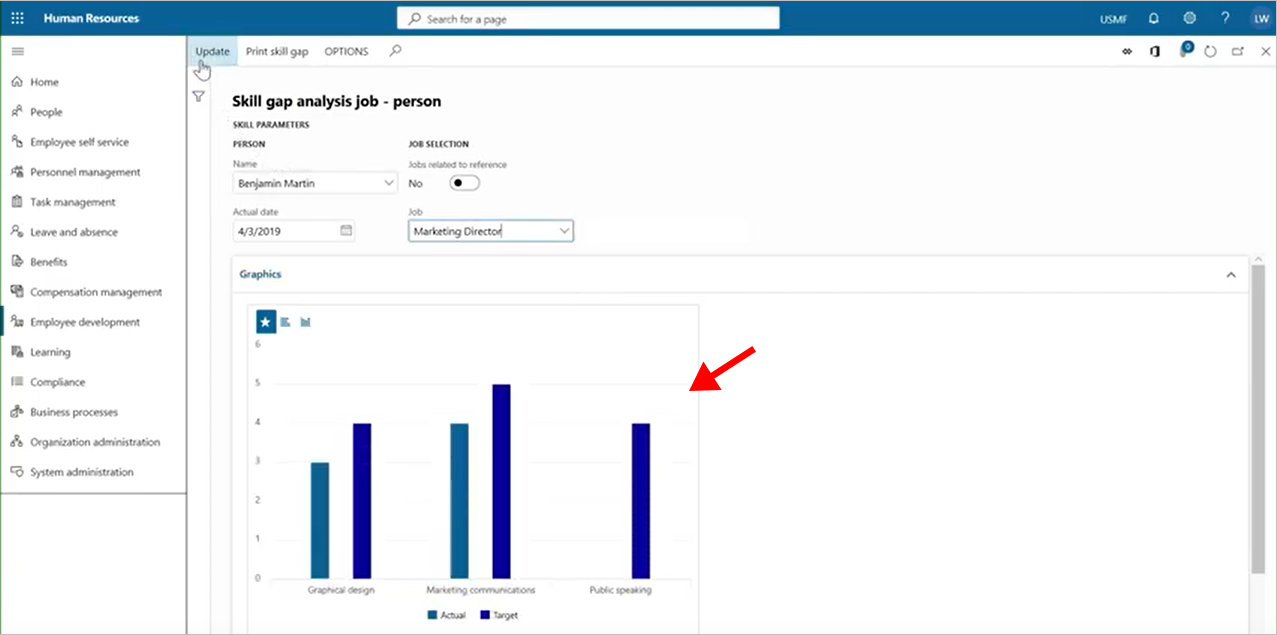Viewport: 1277px width, 635px height.
Task: Click the notifications bell icon
Action: [x=1154, y=18]
